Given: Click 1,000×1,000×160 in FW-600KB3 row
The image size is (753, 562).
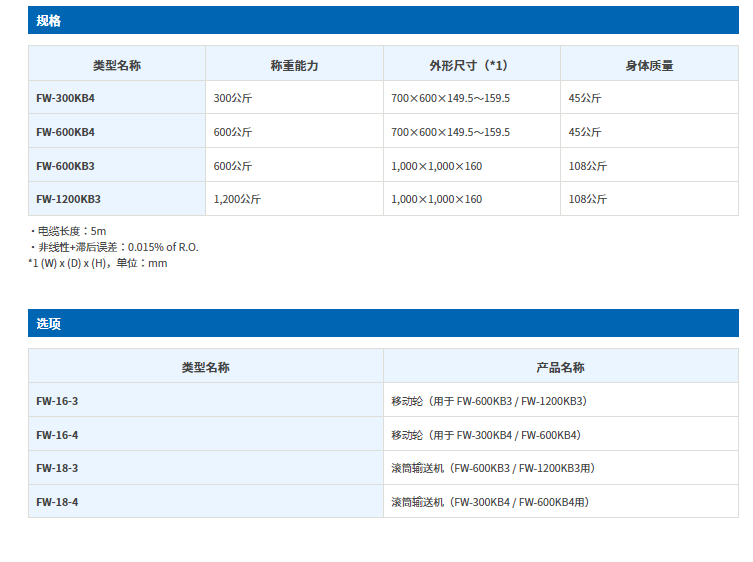Looking at the screenshot, I should click(x=472, y=165).
